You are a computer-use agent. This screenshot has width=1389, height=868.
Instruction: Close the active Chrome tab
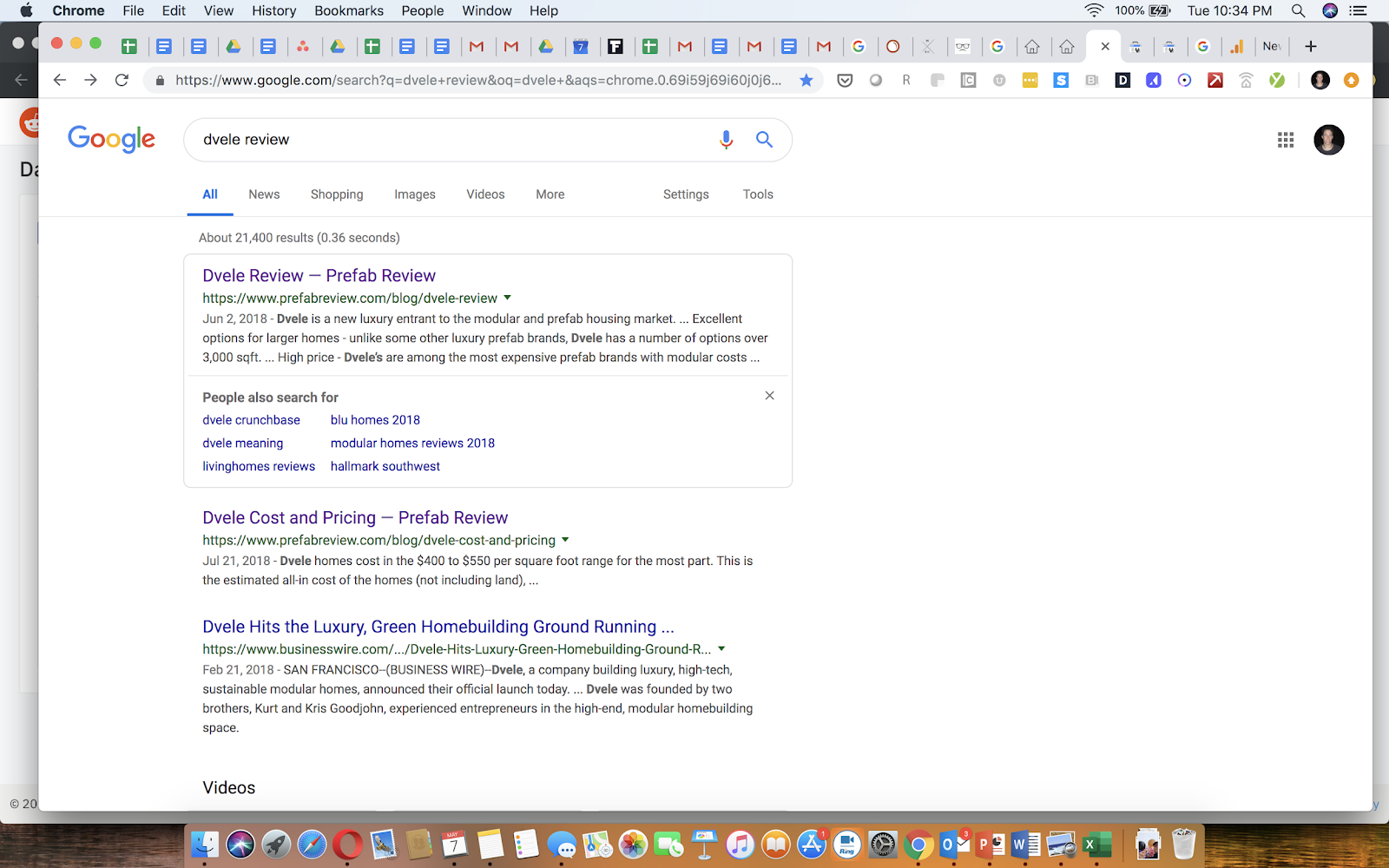point(1105,46)
